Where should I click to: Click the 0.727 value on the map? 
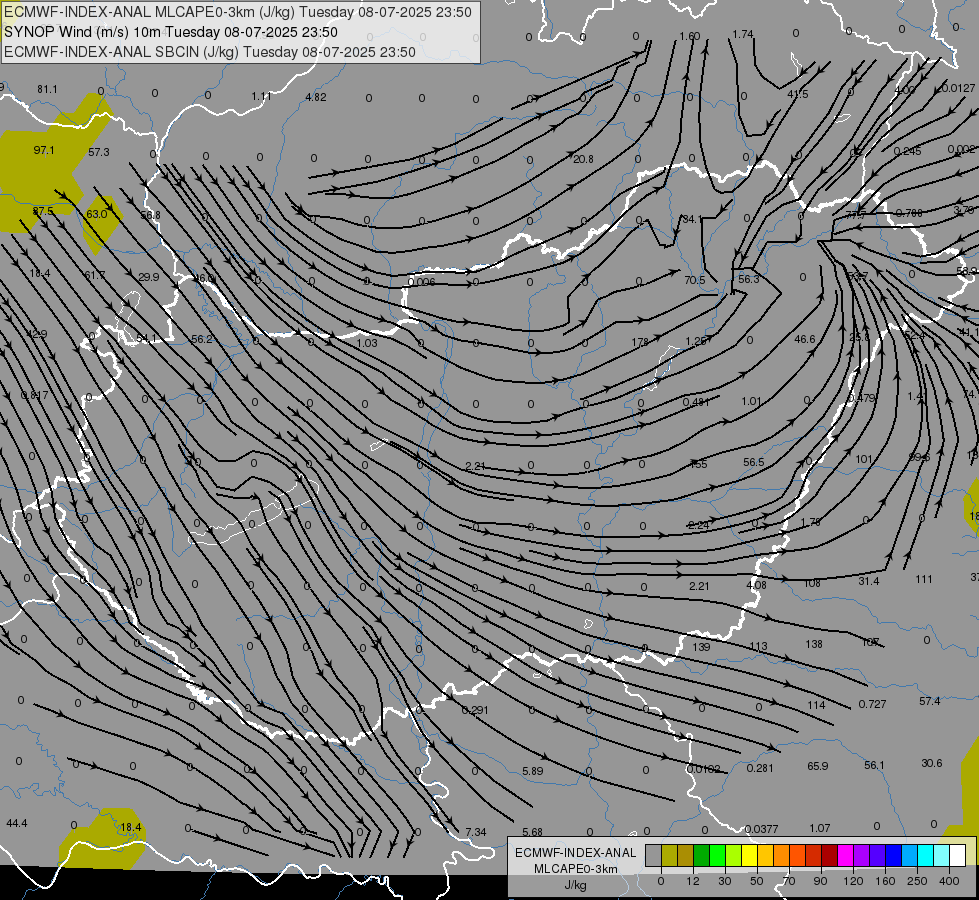872,704
